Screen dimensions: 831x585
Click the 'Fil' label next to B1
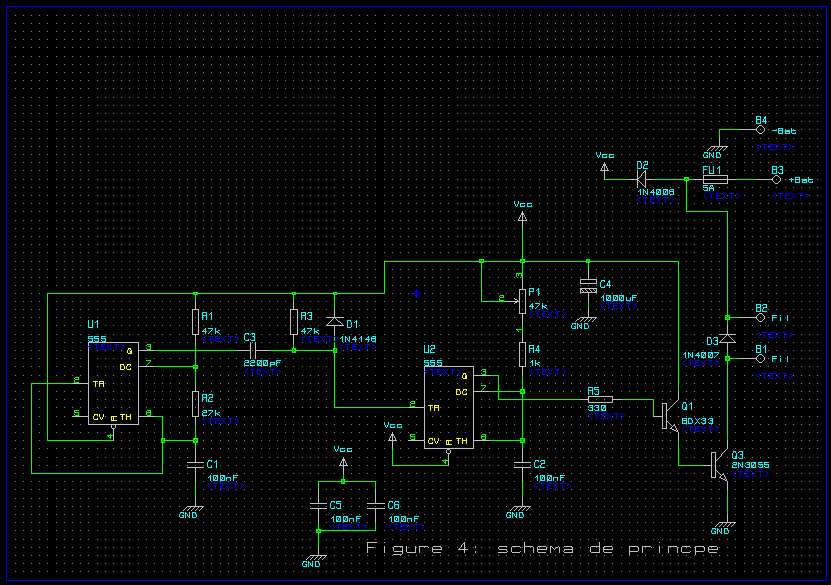click(780, 359)
